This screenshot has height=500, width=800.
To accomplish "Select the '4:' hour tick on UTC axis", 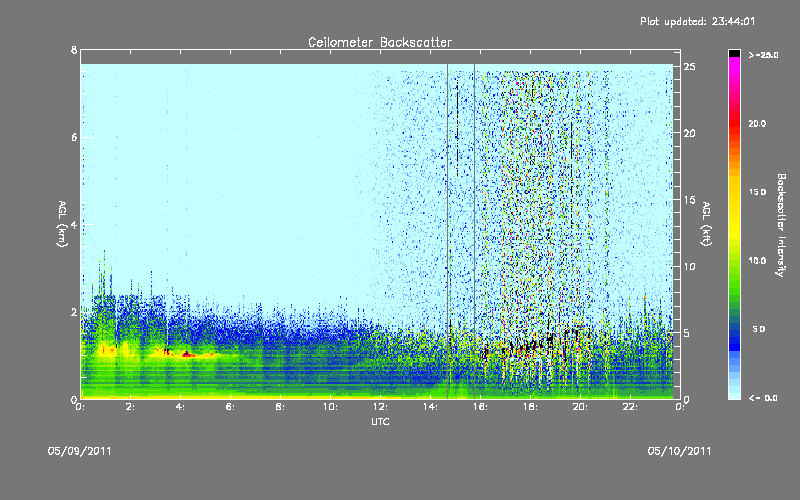I will pyautogui.click(x=180, y=407).
